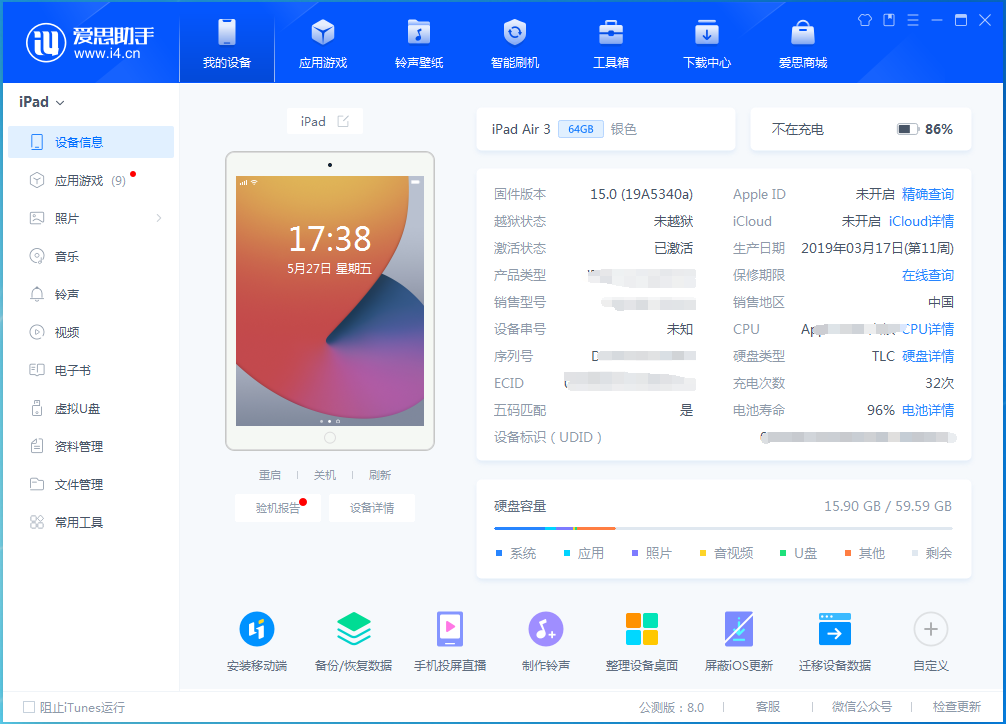Switch to the 工具箱 tab

pyautogui.click(x=610, y=42)
